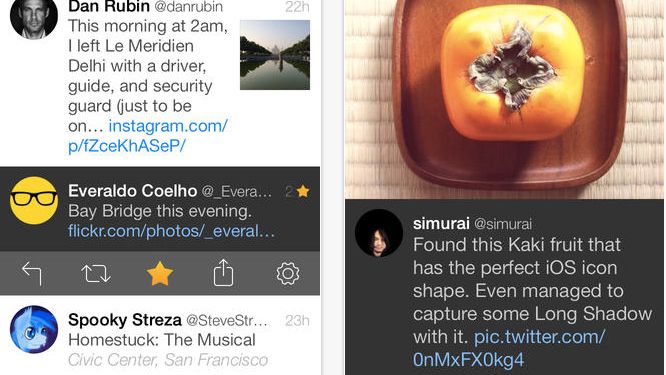Viewport: 666px width, 375px height.
Task: Open Dan Rubin's profile avatar
Action: coord(34,17)
